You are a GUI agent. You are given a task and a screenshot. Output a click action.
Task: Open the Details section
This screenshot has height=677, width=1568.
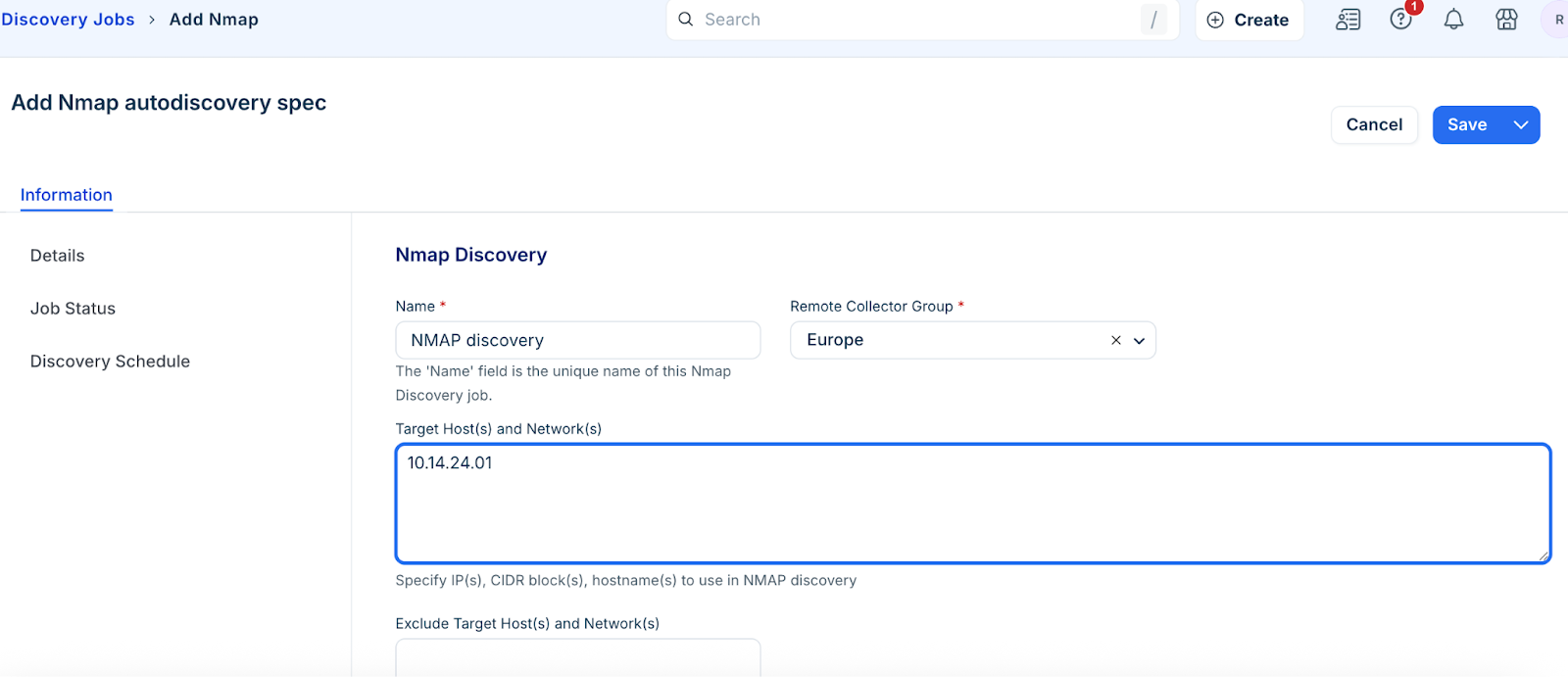[x=58, y=256]
